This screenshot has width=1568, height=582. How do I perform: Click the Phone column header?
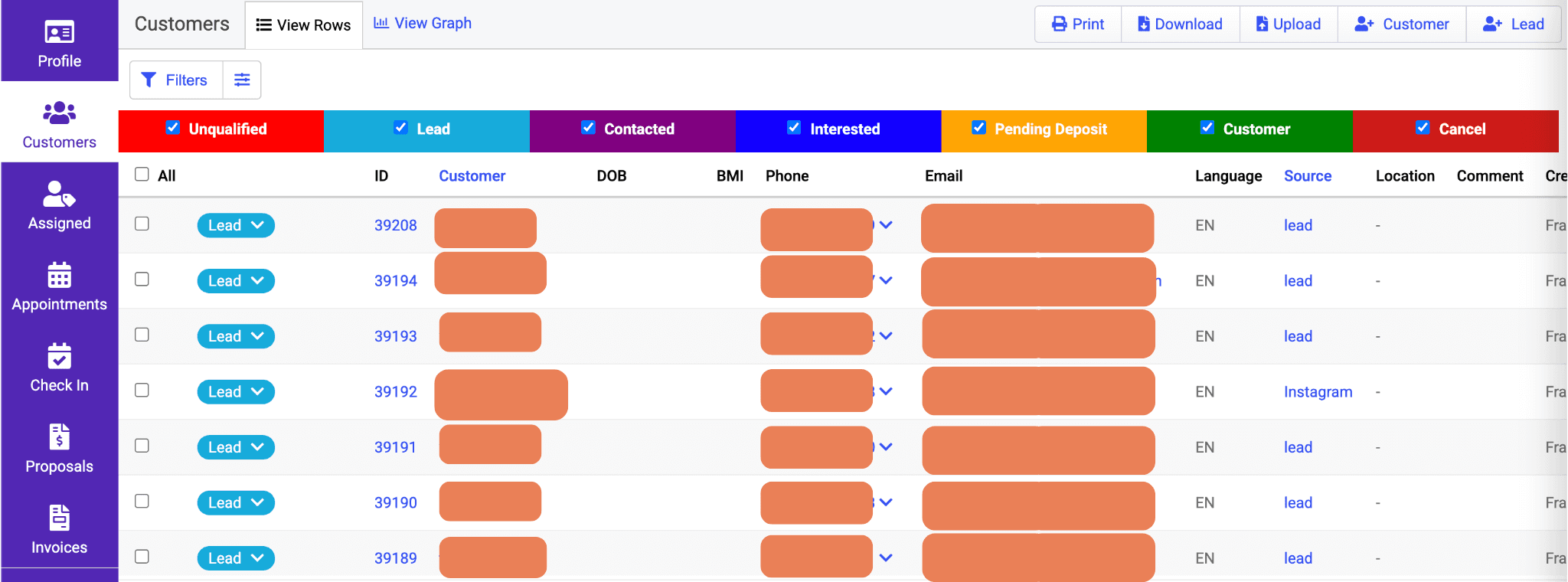pos(787,176)
